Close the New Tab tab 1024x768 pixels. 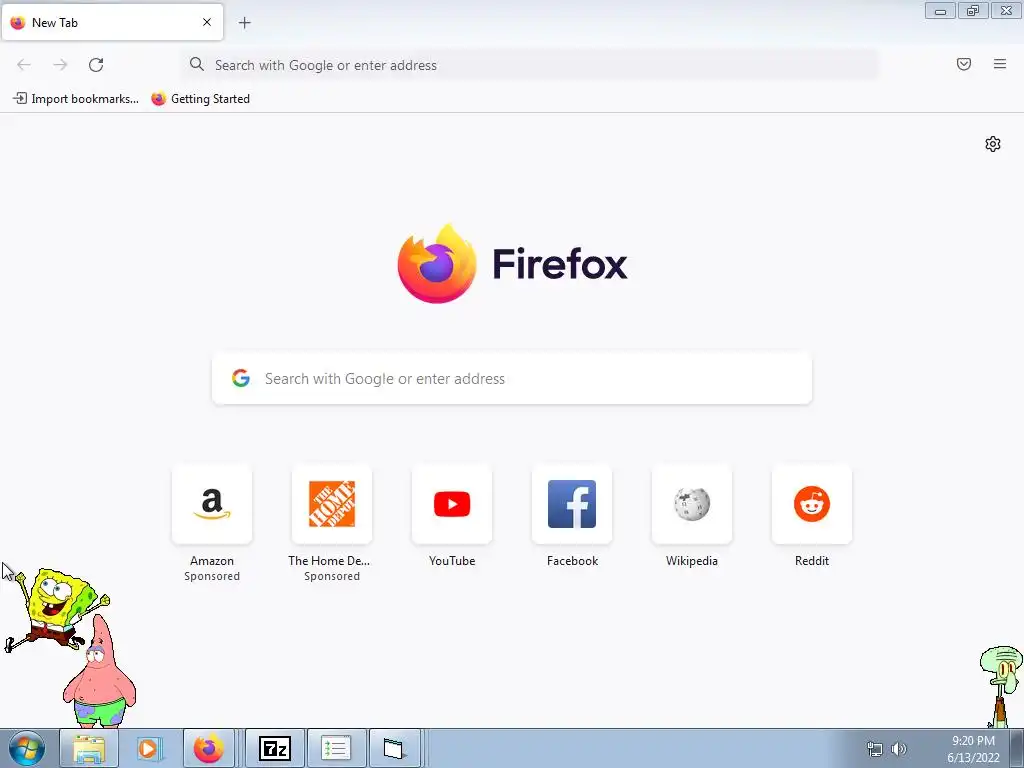(207, 22)
